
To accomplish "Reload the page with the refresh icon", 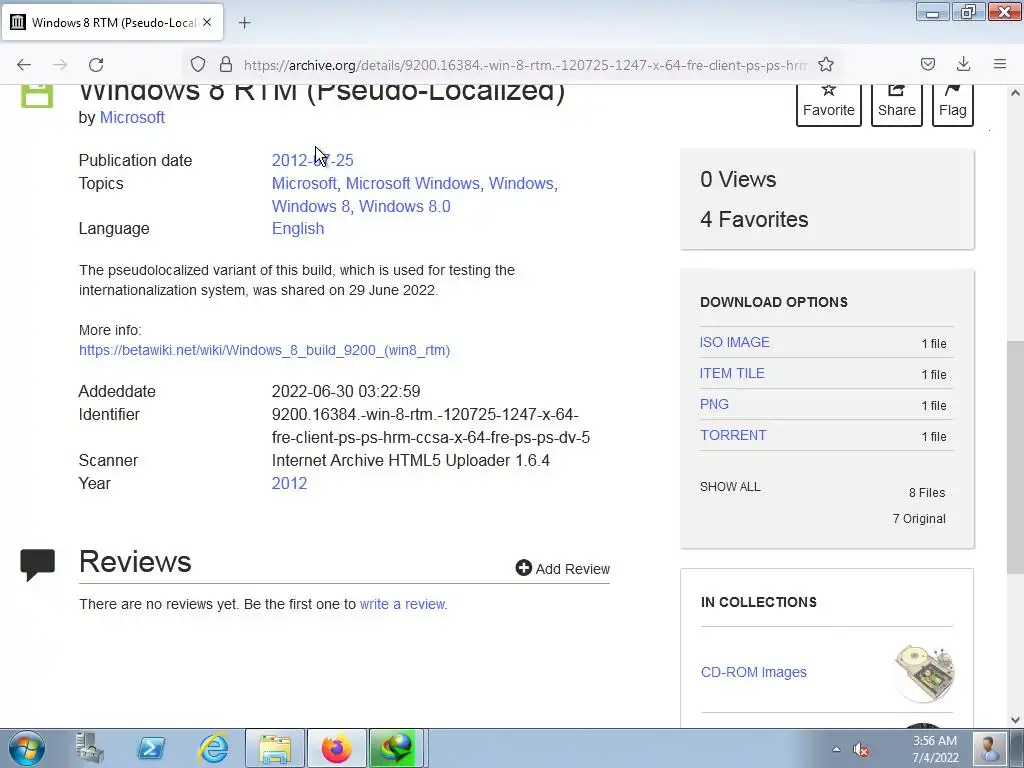I will 96,65.
